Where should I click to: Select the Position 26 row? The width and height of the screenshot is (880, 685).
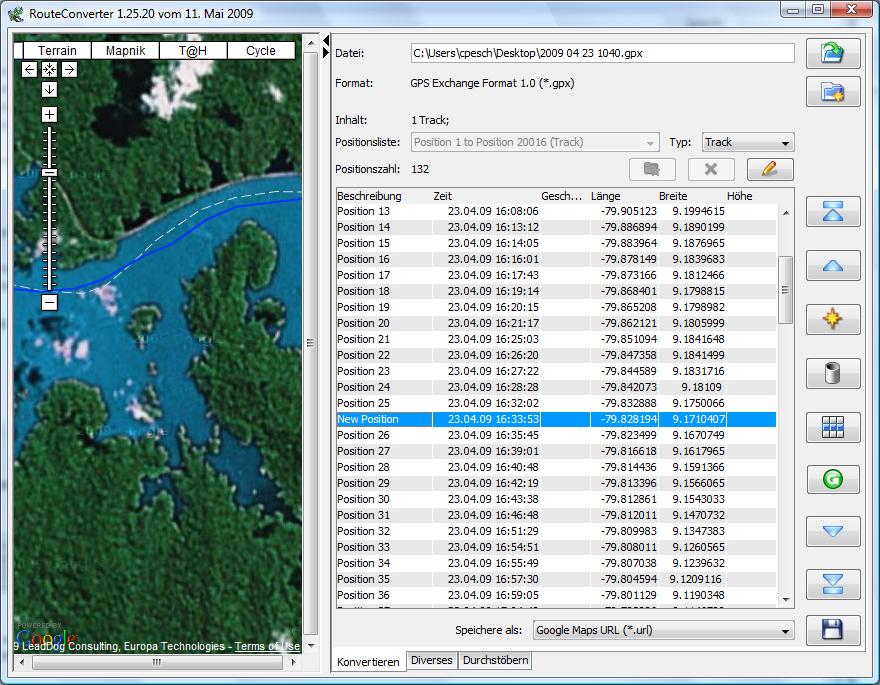(364, 435)
